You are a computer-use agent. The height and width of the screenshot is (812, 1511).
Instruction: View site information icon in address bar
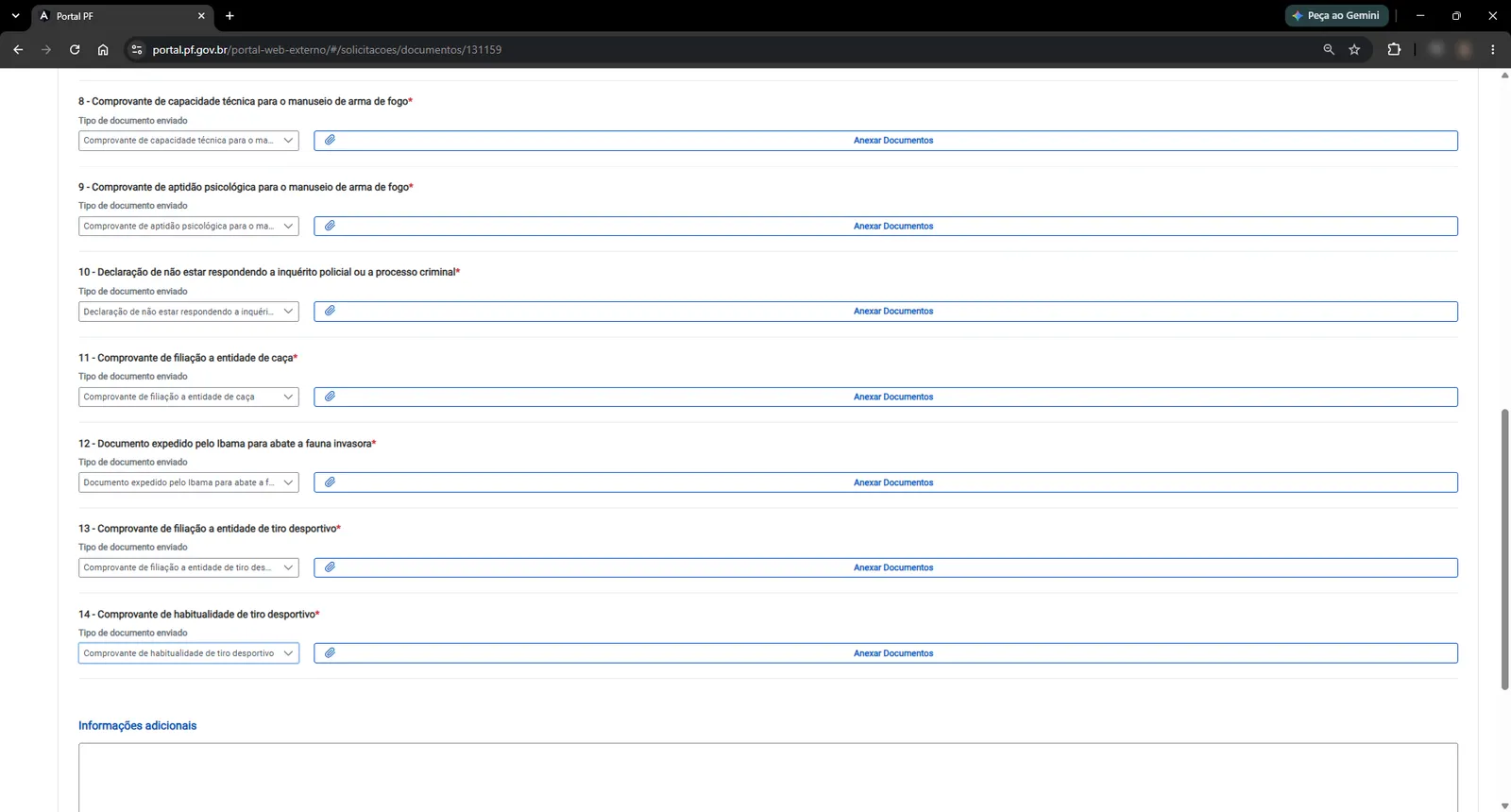(137, 49)
